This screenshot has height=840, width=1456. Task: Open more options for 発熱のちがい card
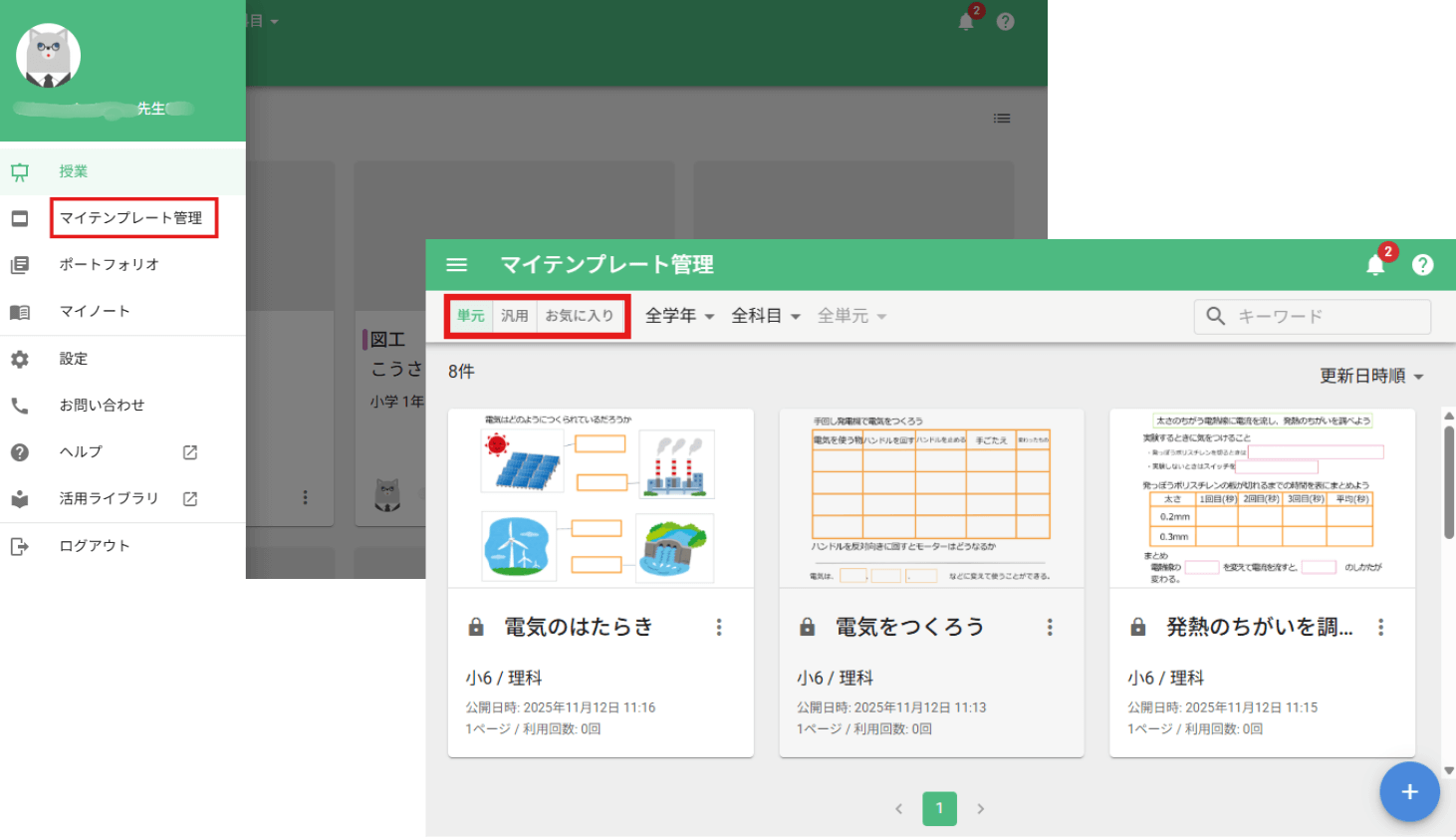click(x=1380, y=627)
